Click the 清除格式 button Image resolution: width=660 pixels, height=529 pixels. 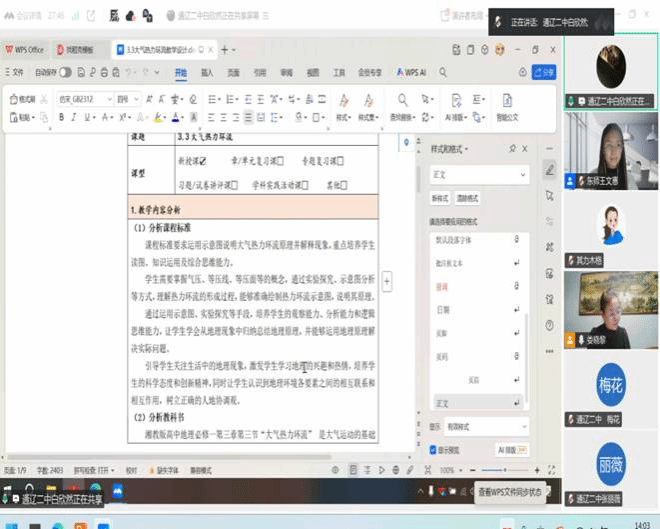(x=470, y=198)
